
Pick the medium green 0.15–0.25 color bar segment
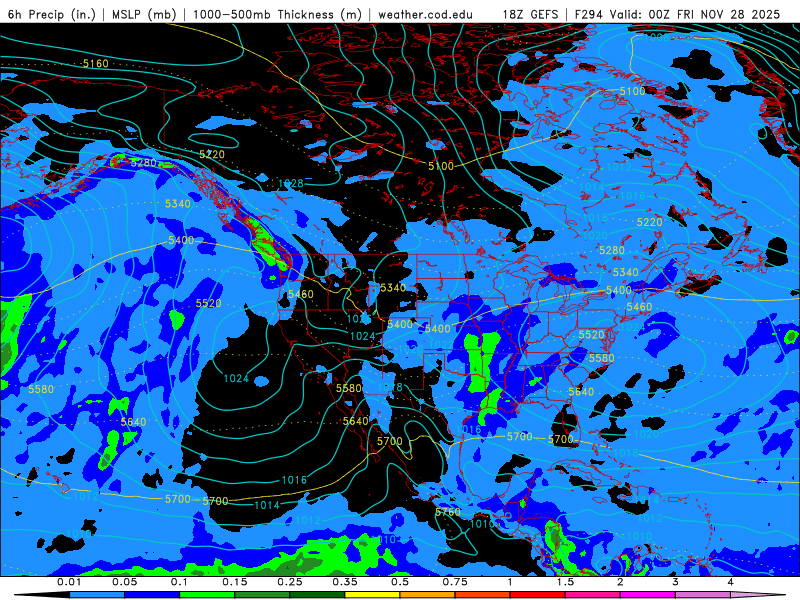262,595
